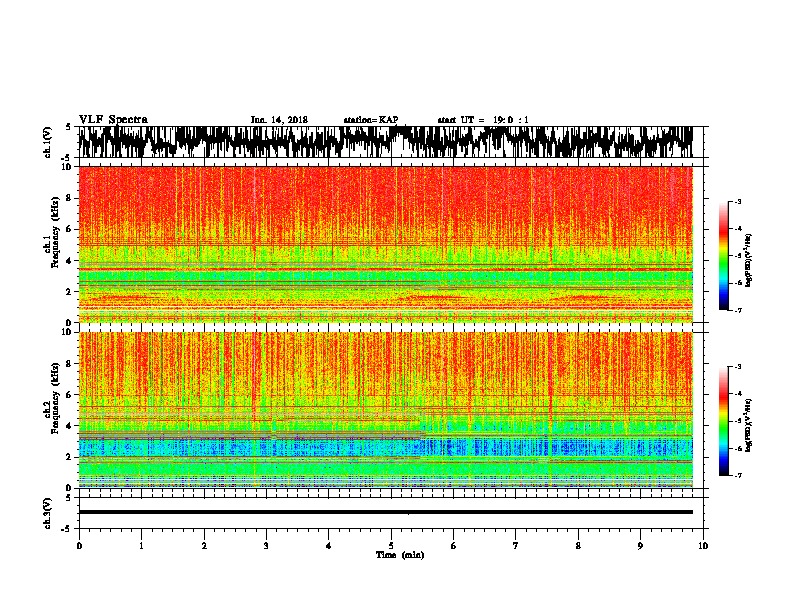The width and height of the screenshot is (792, 612).
Task: Click the -3 value on ch.1 color bar
Action: click(x=737, y=202)
